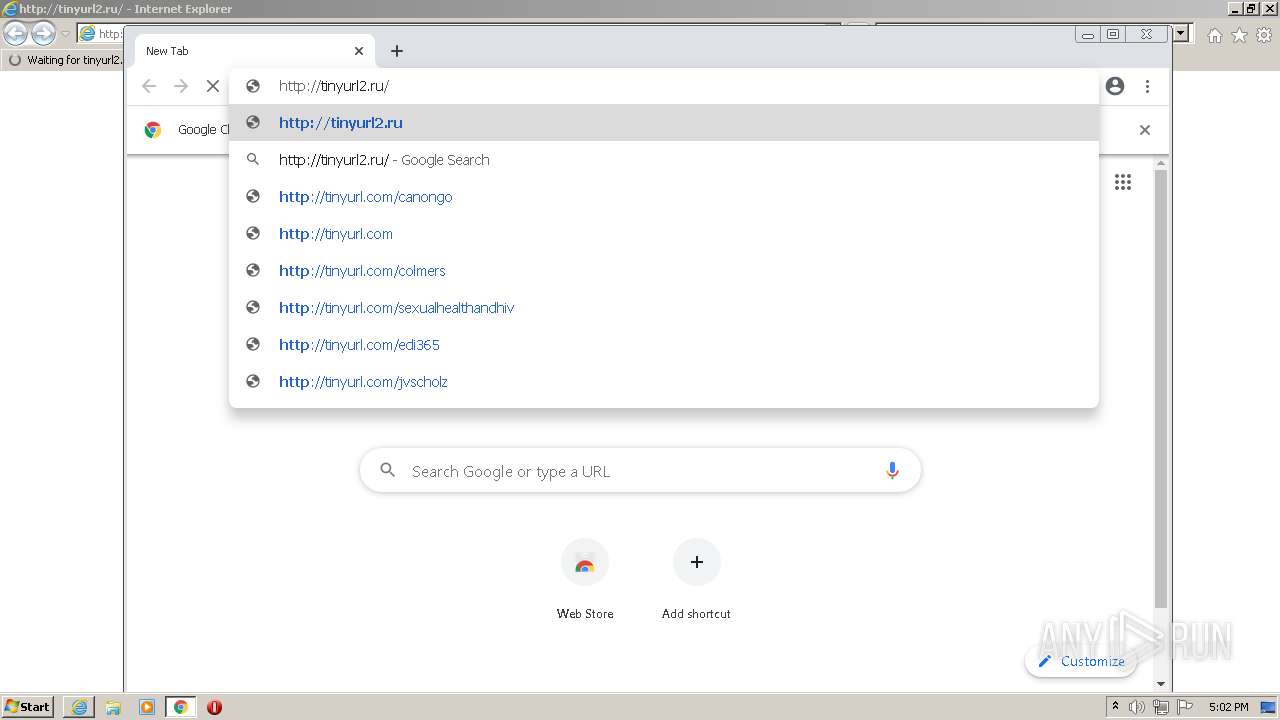Open media player from the taskbar
The height and width of the screenshot is (720, 1280).
pyautogui.click(x=147, y=707)
